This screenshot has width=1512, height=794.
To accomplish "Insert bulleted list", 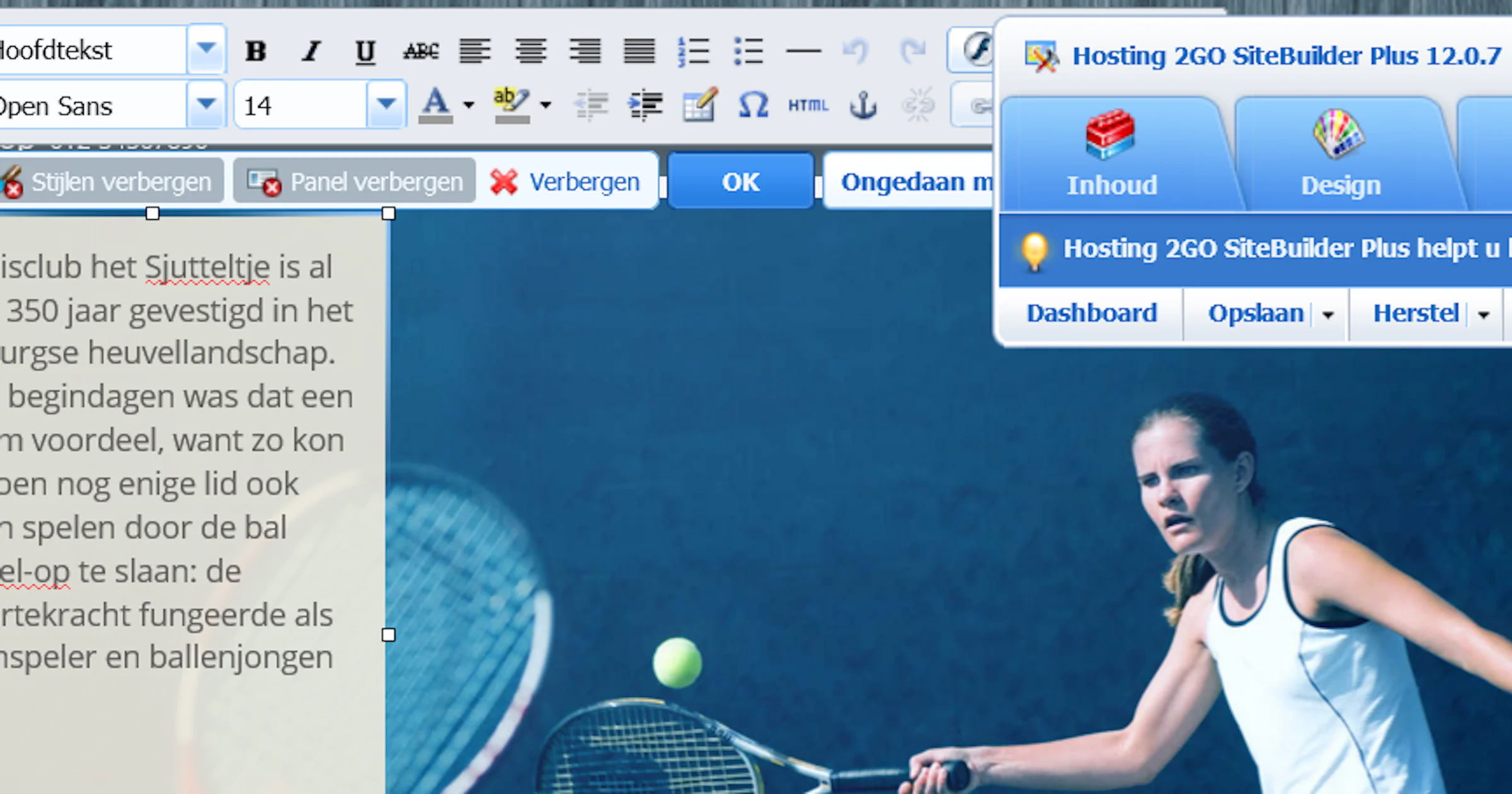I will [748, 51].
